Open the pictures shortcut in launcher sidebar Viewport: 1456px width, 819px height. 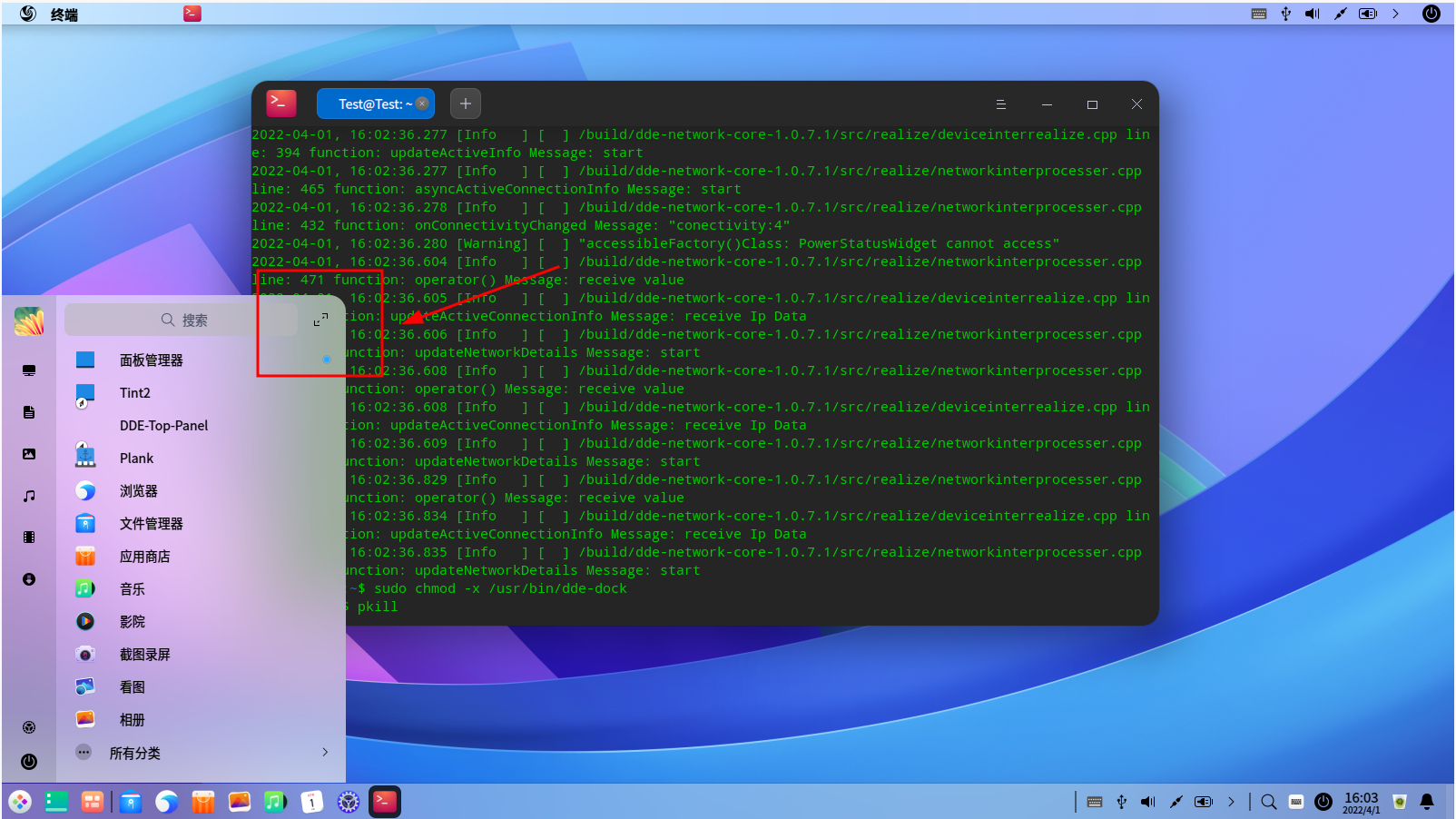29,454
